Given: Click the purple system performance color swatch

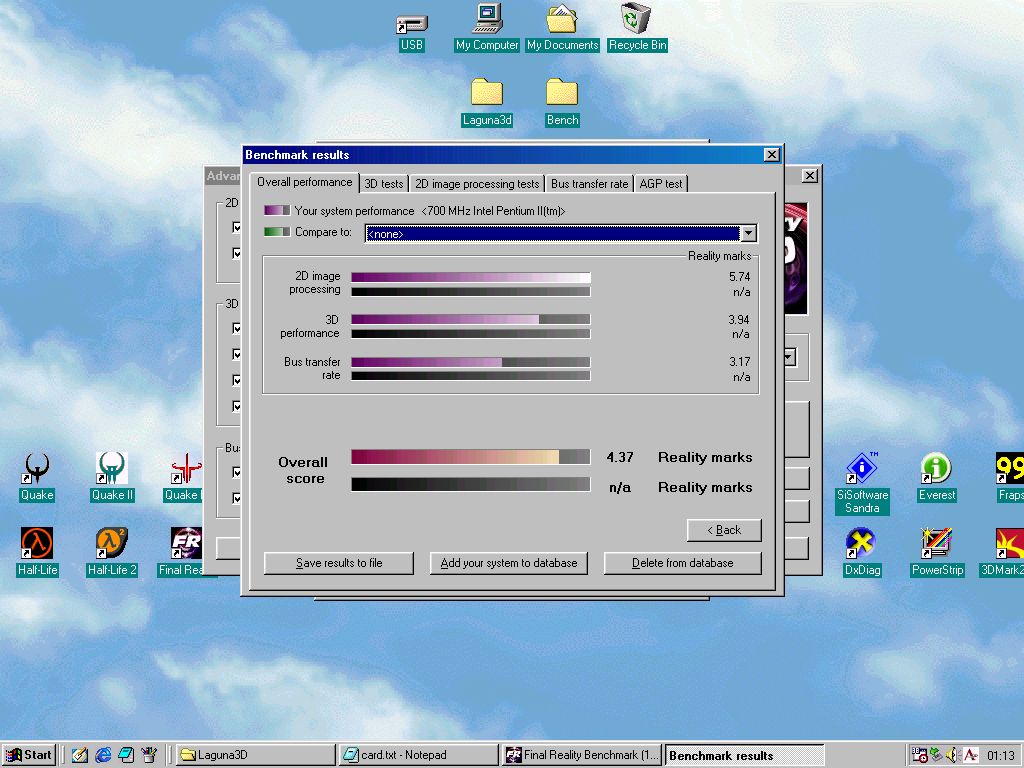Looking at the screenshot, I should (277, 211).
